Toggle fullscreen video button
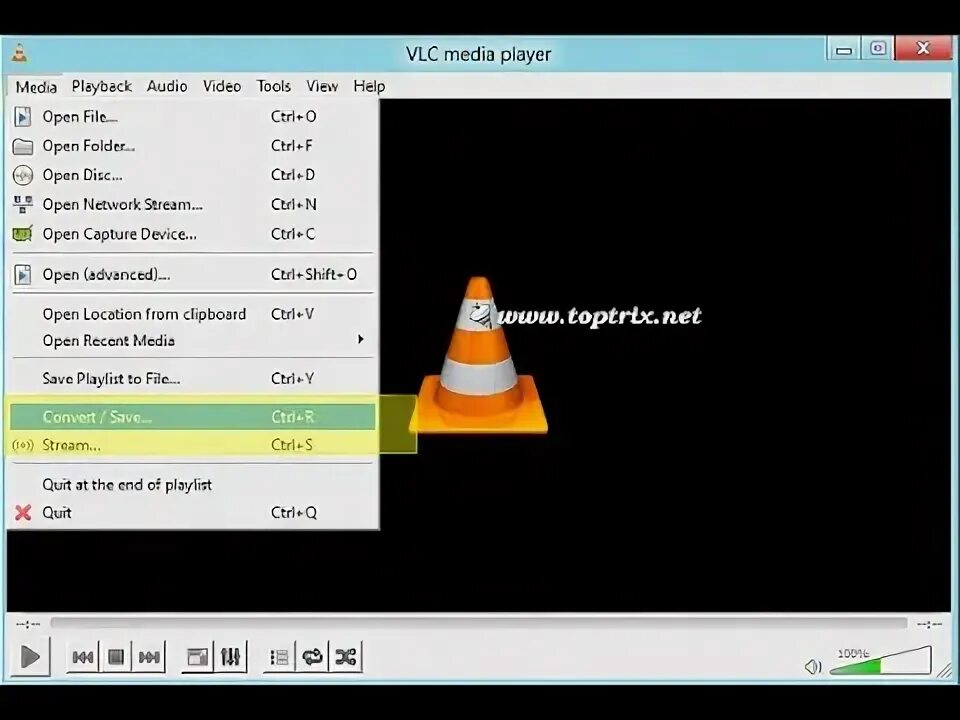The width and height of the screenshot is (960, 720). (x=197, y=657)
